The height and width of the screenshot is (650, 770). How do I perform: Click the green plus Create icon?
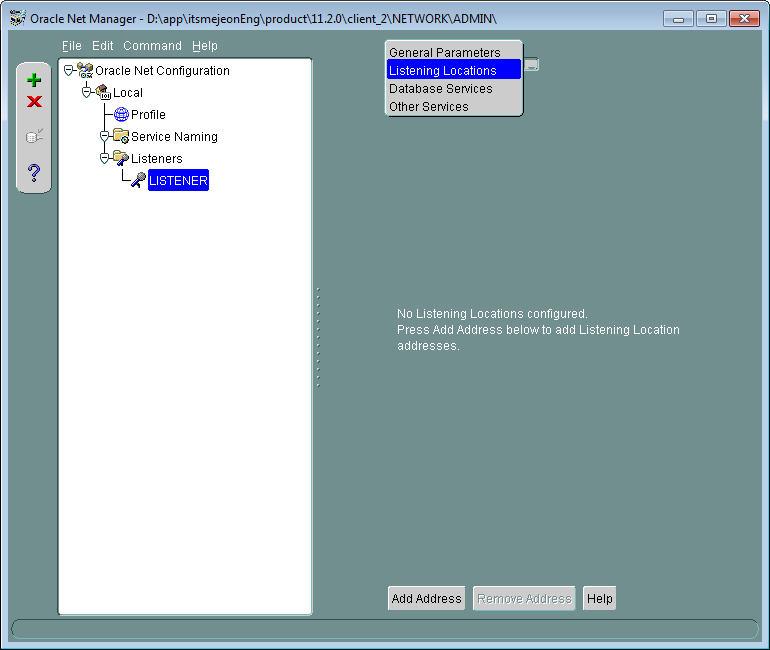34,80
